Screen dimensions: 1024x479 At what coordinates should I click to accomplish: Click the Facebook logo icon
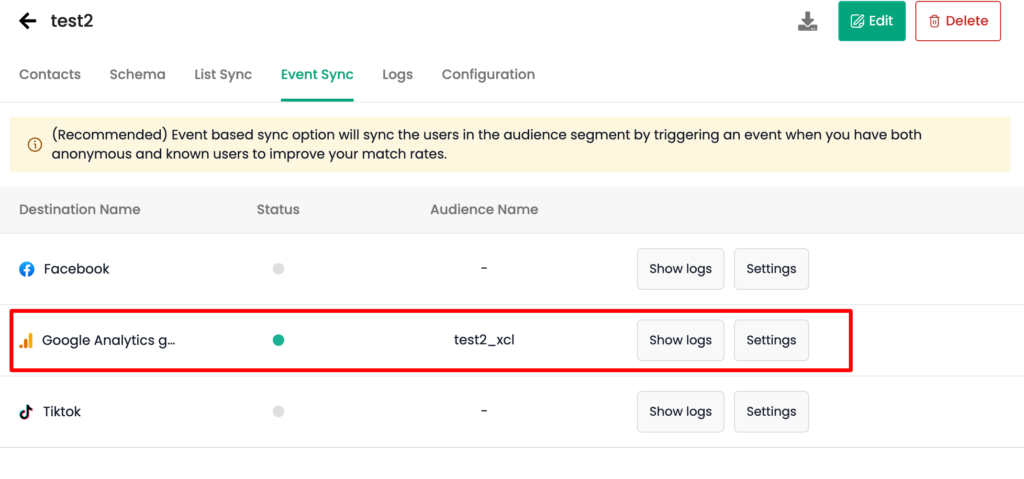click(27, 269)
